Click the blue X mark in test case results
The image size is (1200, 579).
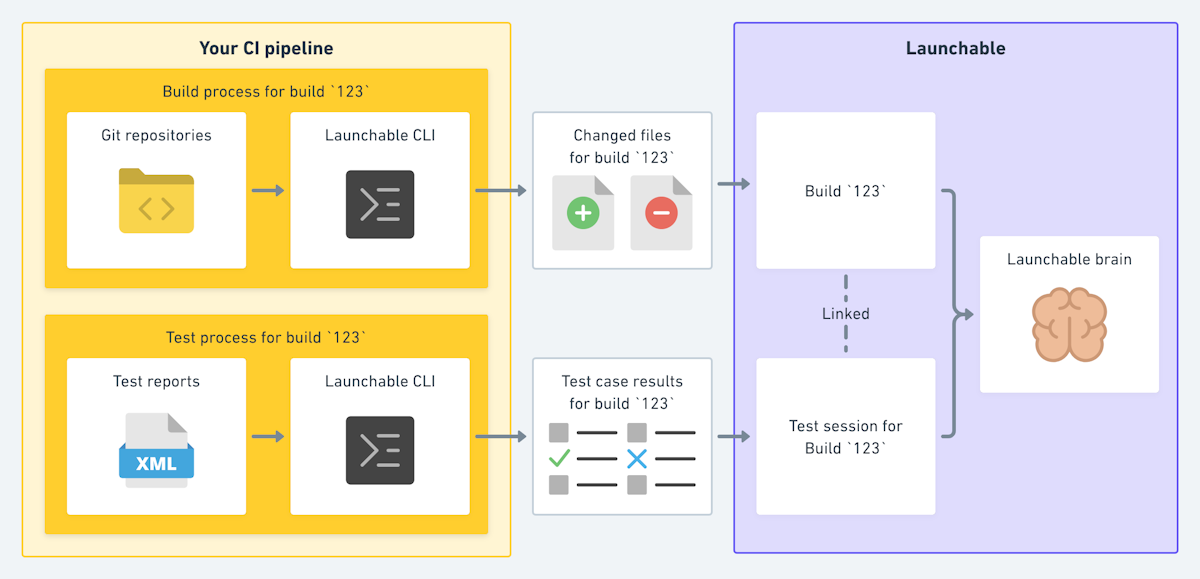637,459
